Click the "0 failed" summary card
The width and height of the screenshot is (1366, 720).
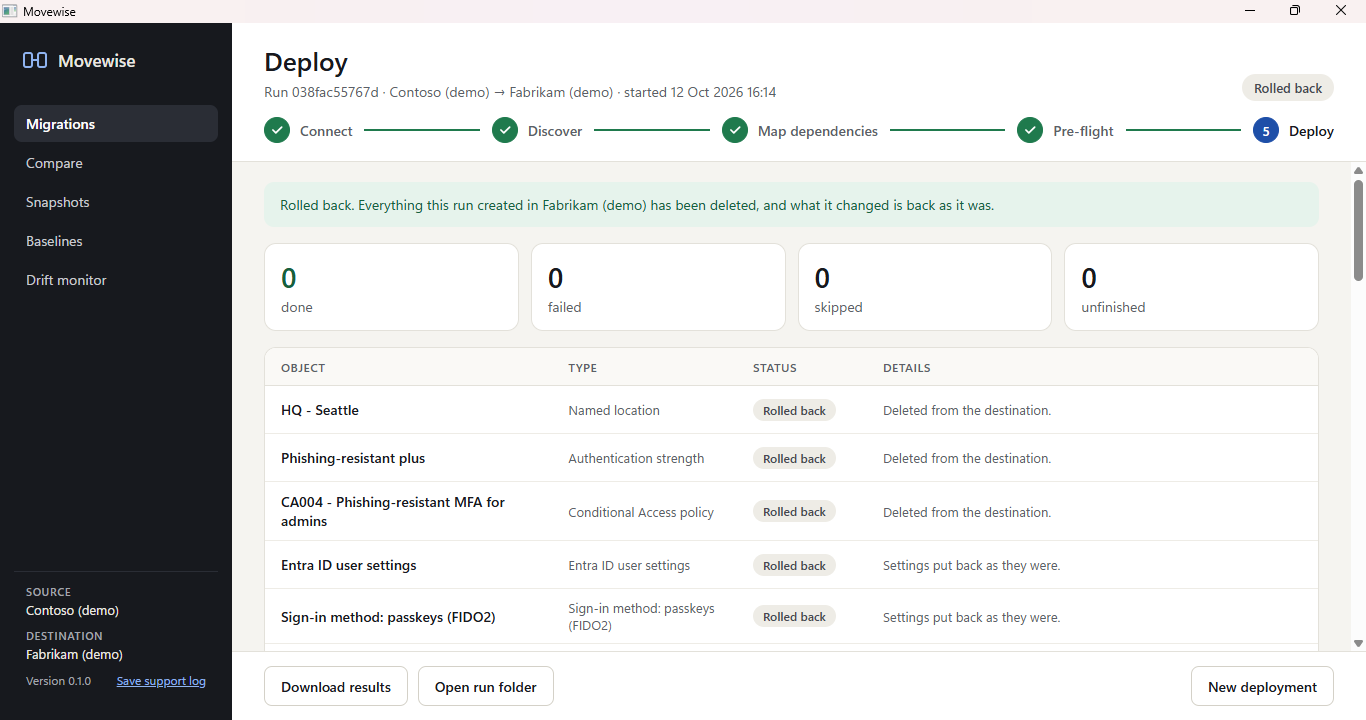click(x=658, y=287)
